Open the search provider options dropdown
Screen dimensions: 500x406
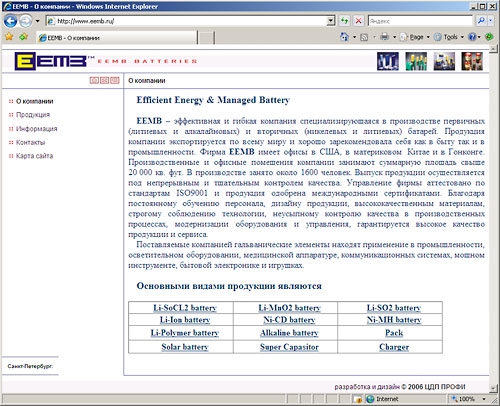tap(490, 21)
